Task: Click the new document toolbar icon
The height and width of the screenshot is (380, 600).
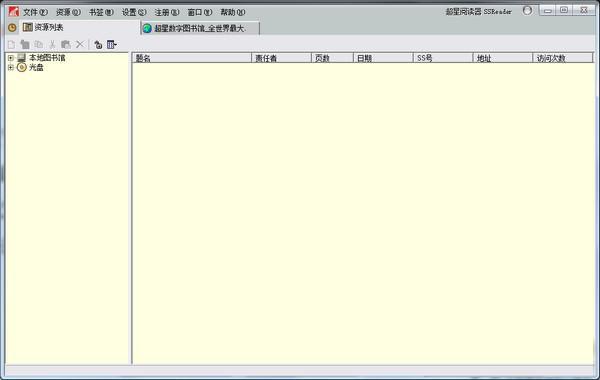Action: click(11, 45)
